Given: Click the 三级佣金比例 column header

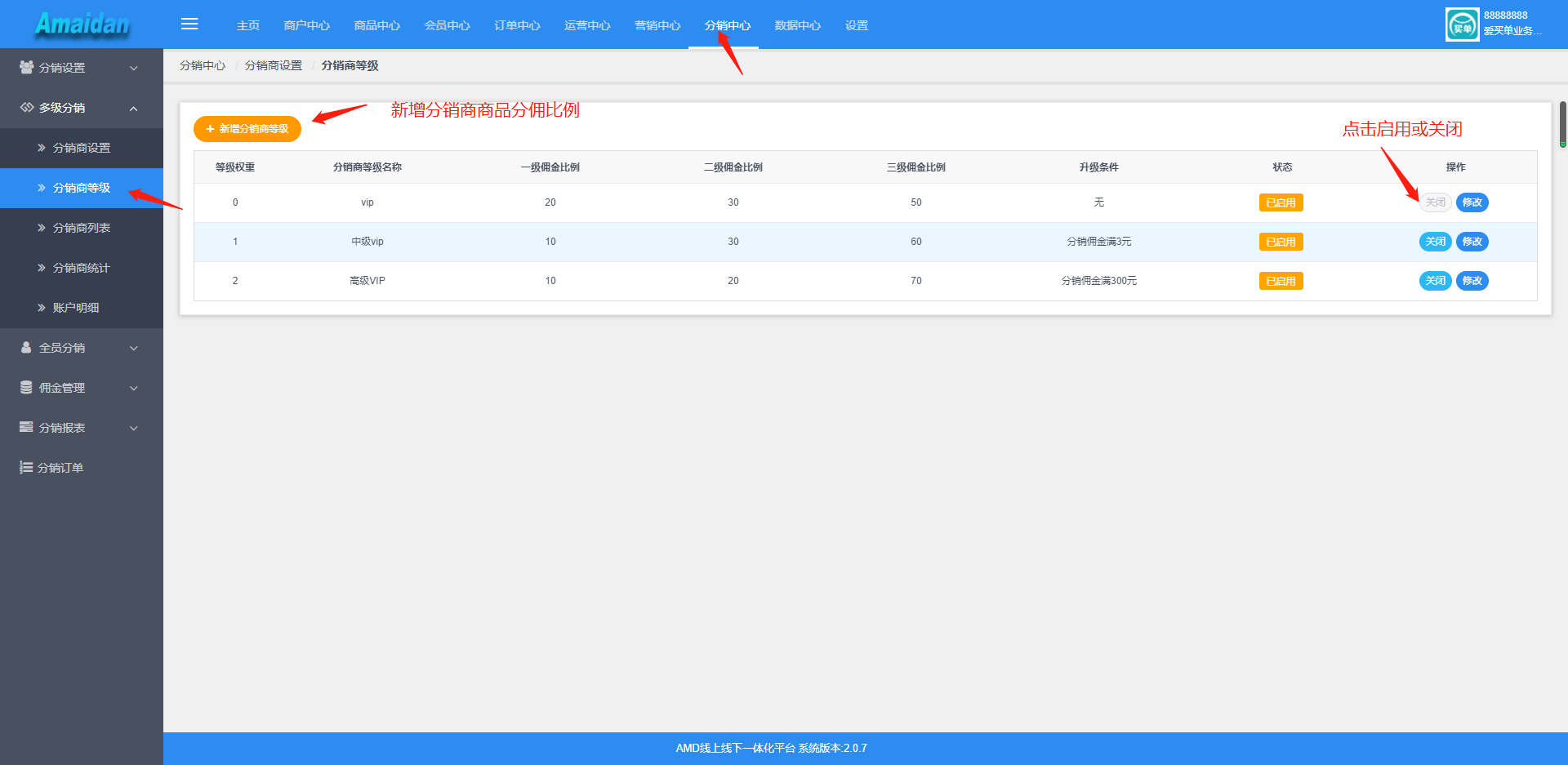Looking at the screenshot, I should point(916,167).
